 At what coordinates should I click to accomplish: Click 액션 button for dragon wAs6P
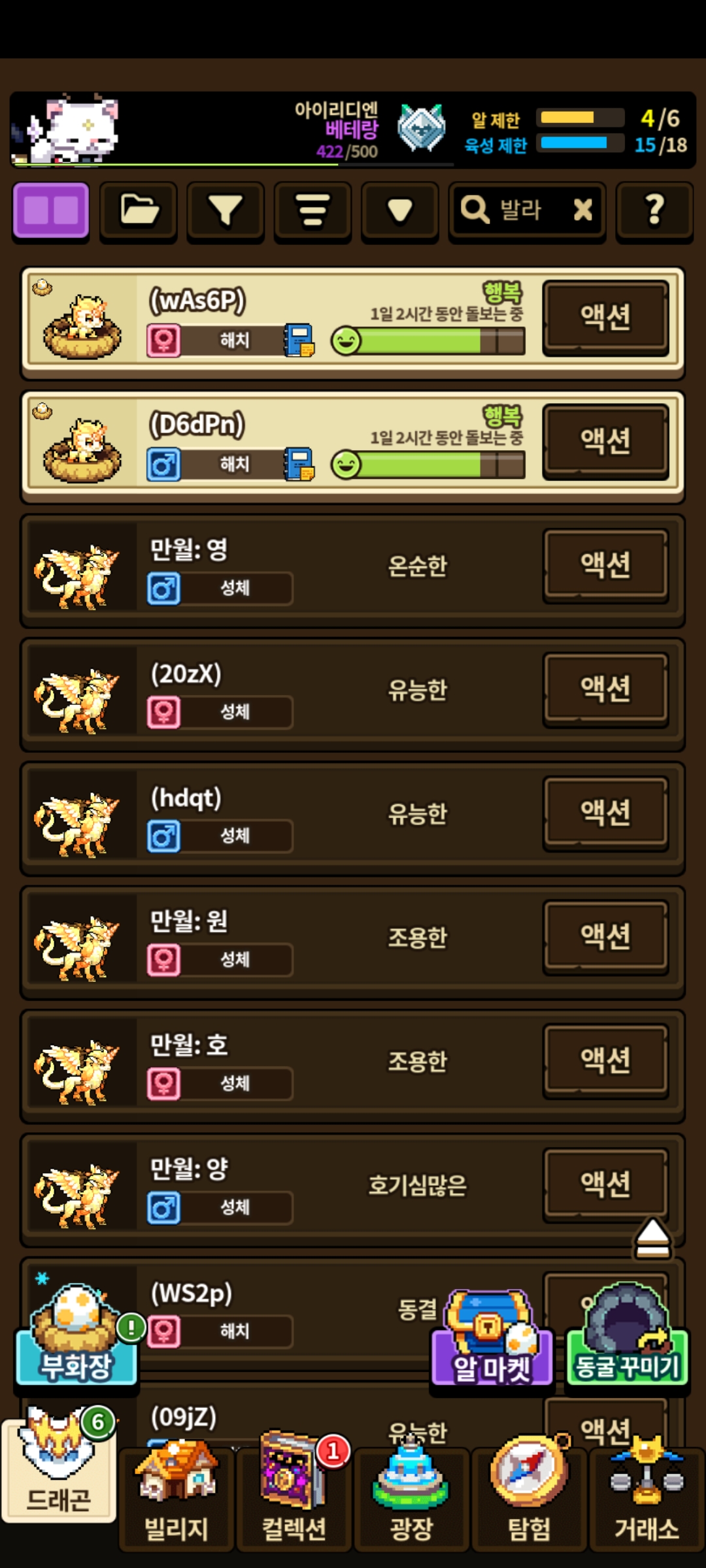[x=606, y=318]
